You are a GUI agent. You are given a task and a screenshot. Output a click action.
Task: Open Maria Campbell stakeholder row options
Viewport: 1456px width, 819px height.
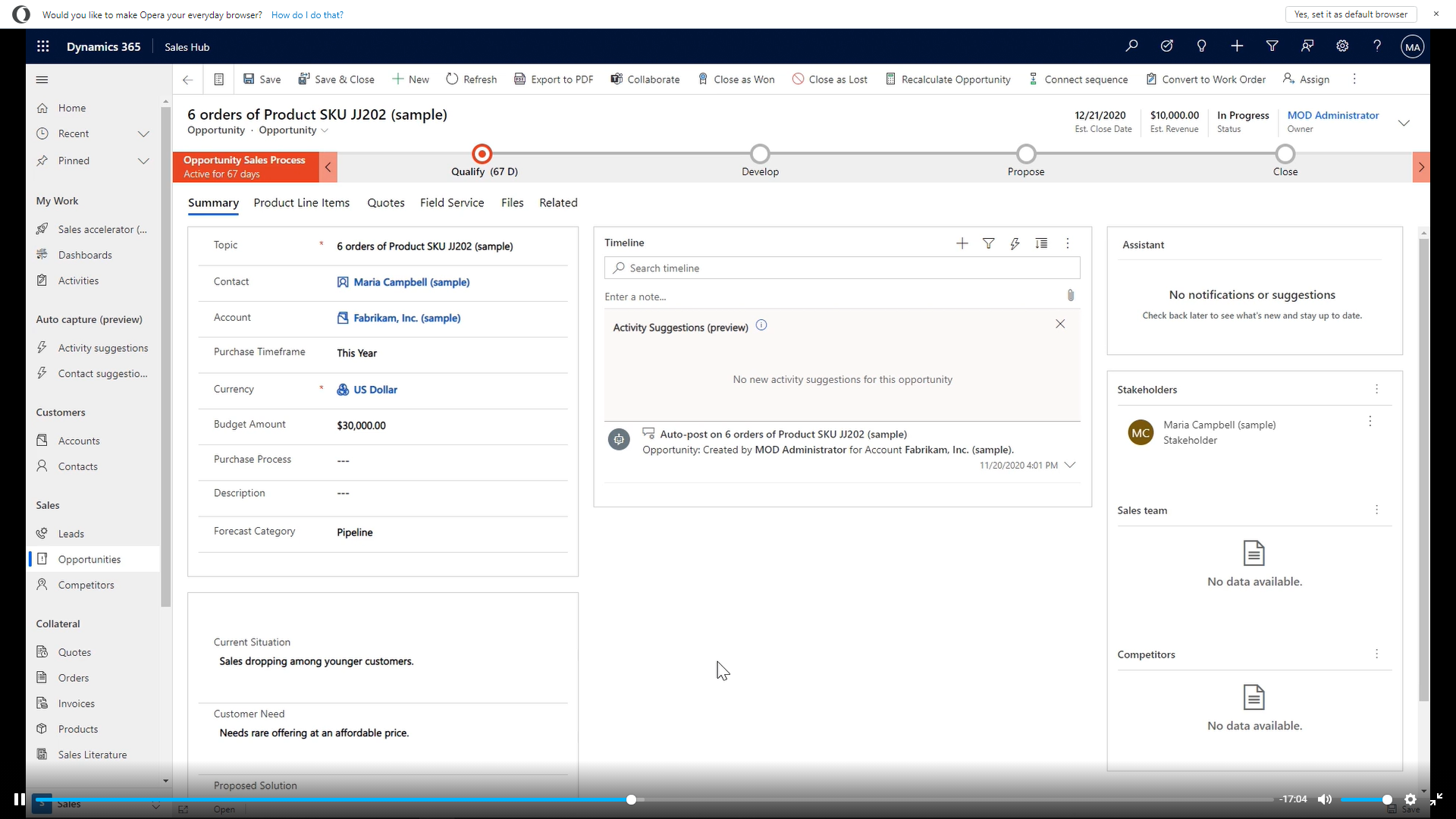pyautogui.click(x=1370, y=421)
